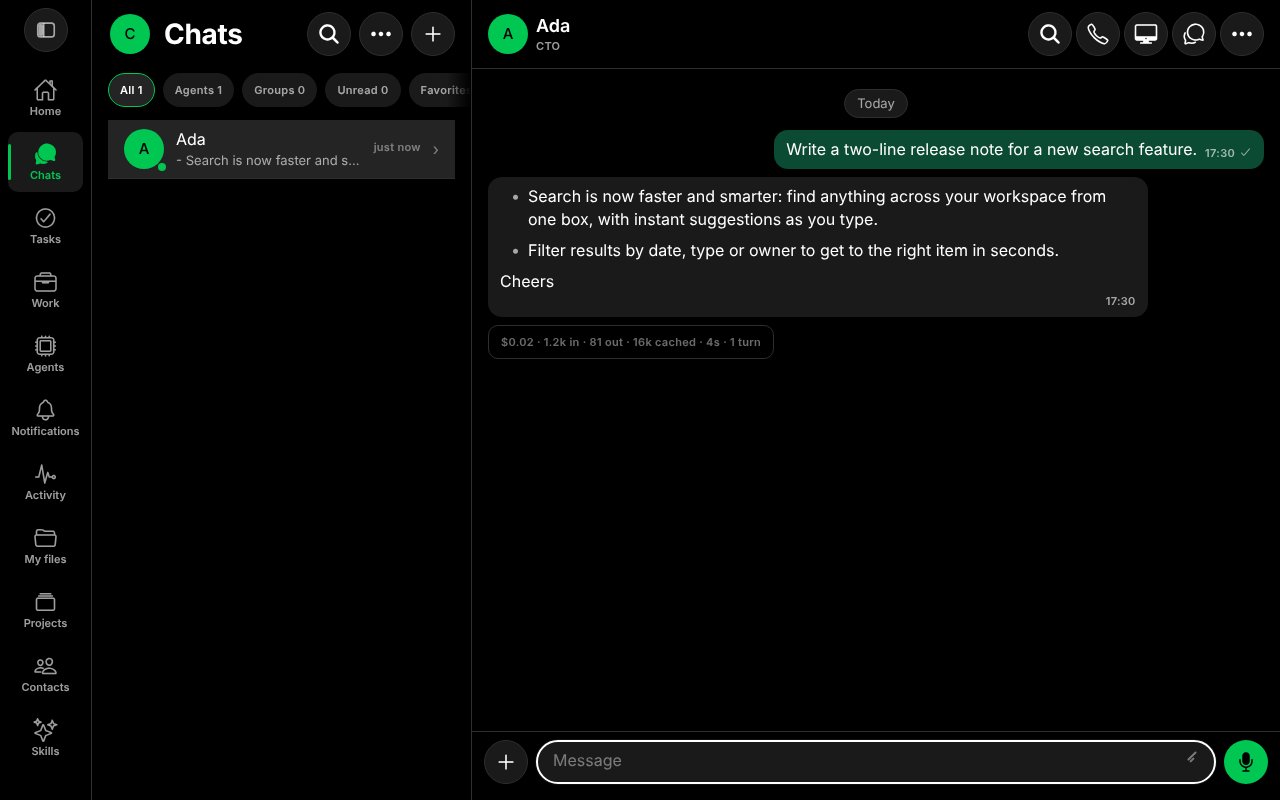Viewport: 1280px width, 800px height.
Task: Open My files folder
Action: click(45, 546)
